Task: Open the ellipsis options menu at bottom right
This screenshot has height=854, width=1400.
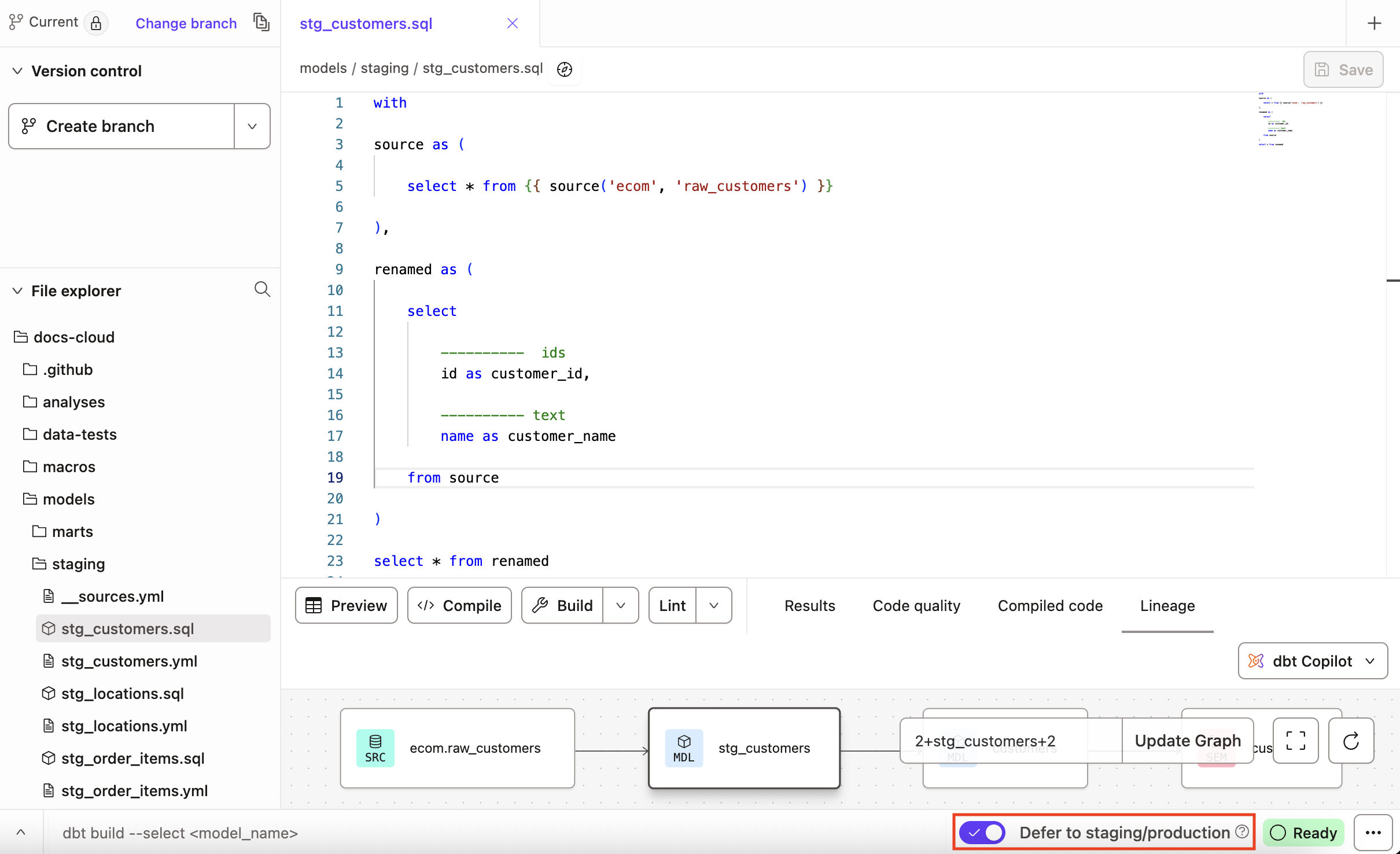Action: click(x=1373, y=832)
